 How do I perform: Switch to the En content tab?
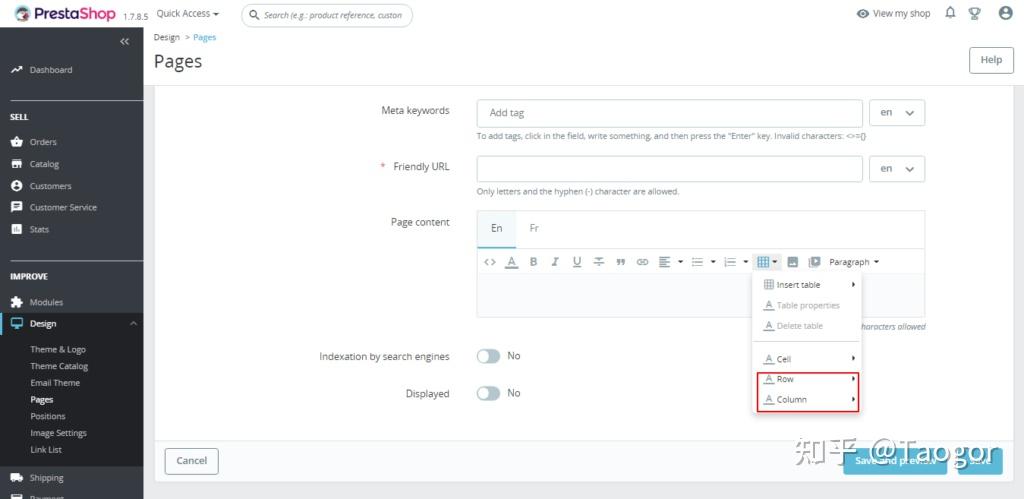[496, 229]
